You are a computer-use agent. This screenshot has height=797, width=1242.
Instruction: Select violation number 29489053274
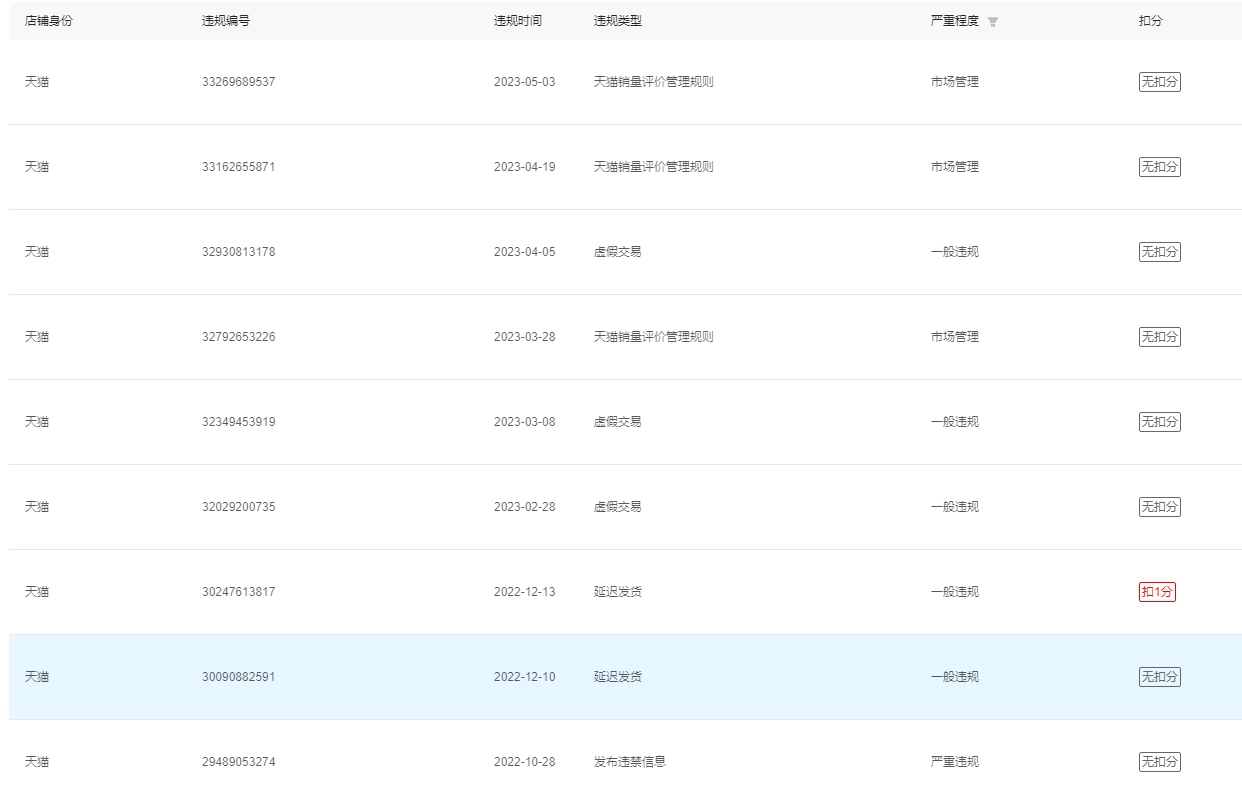238,762
